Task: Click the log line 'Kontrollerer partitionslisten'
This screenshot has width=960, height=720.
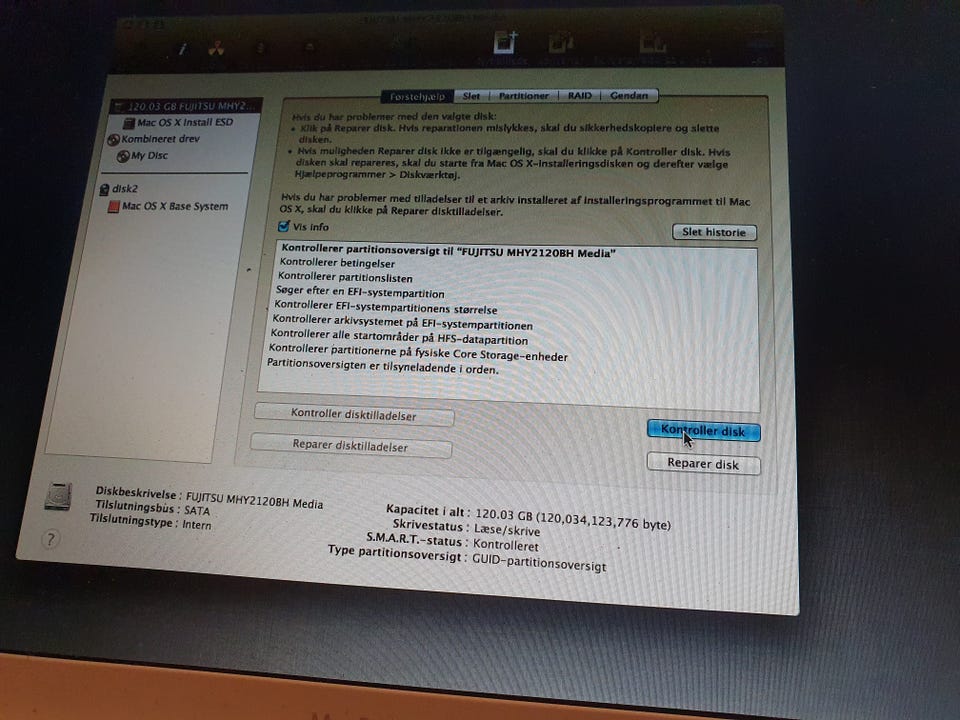Action: [345, 277]
